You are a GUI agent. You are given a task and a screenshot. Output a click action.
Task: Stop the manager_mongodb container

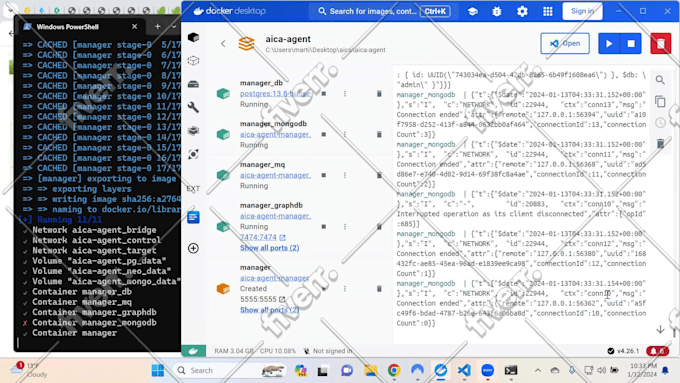coord(324,134)
